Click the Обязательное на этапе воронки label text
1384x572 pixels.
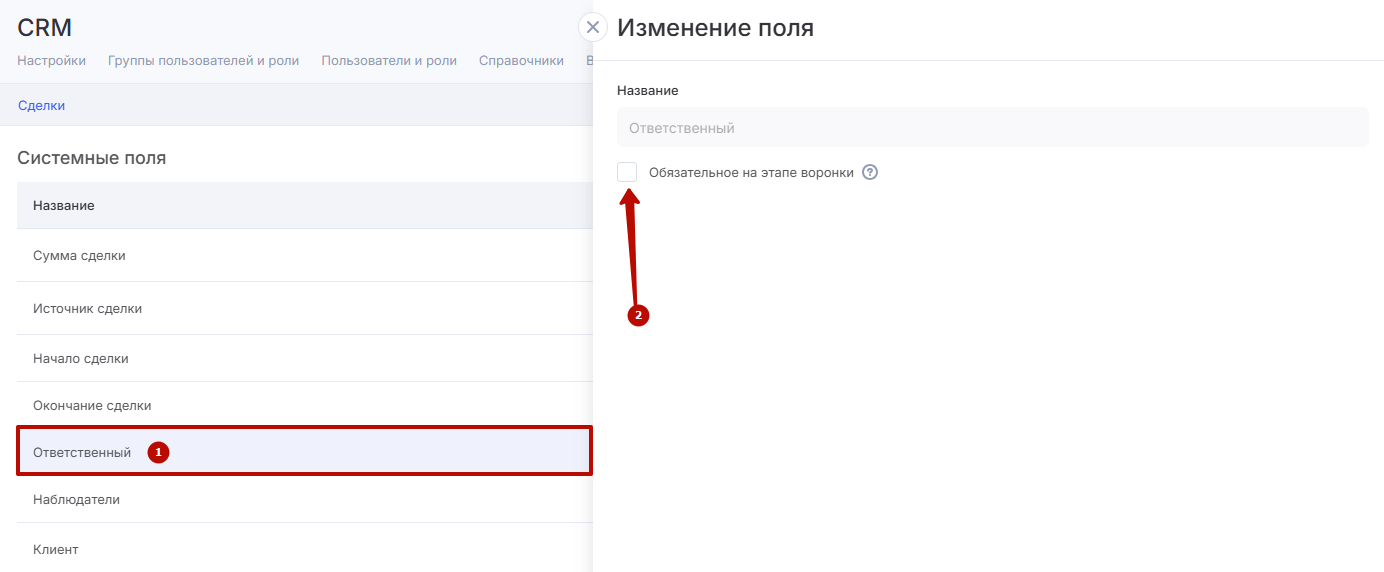pyautogui.click(x=751, y=172)
